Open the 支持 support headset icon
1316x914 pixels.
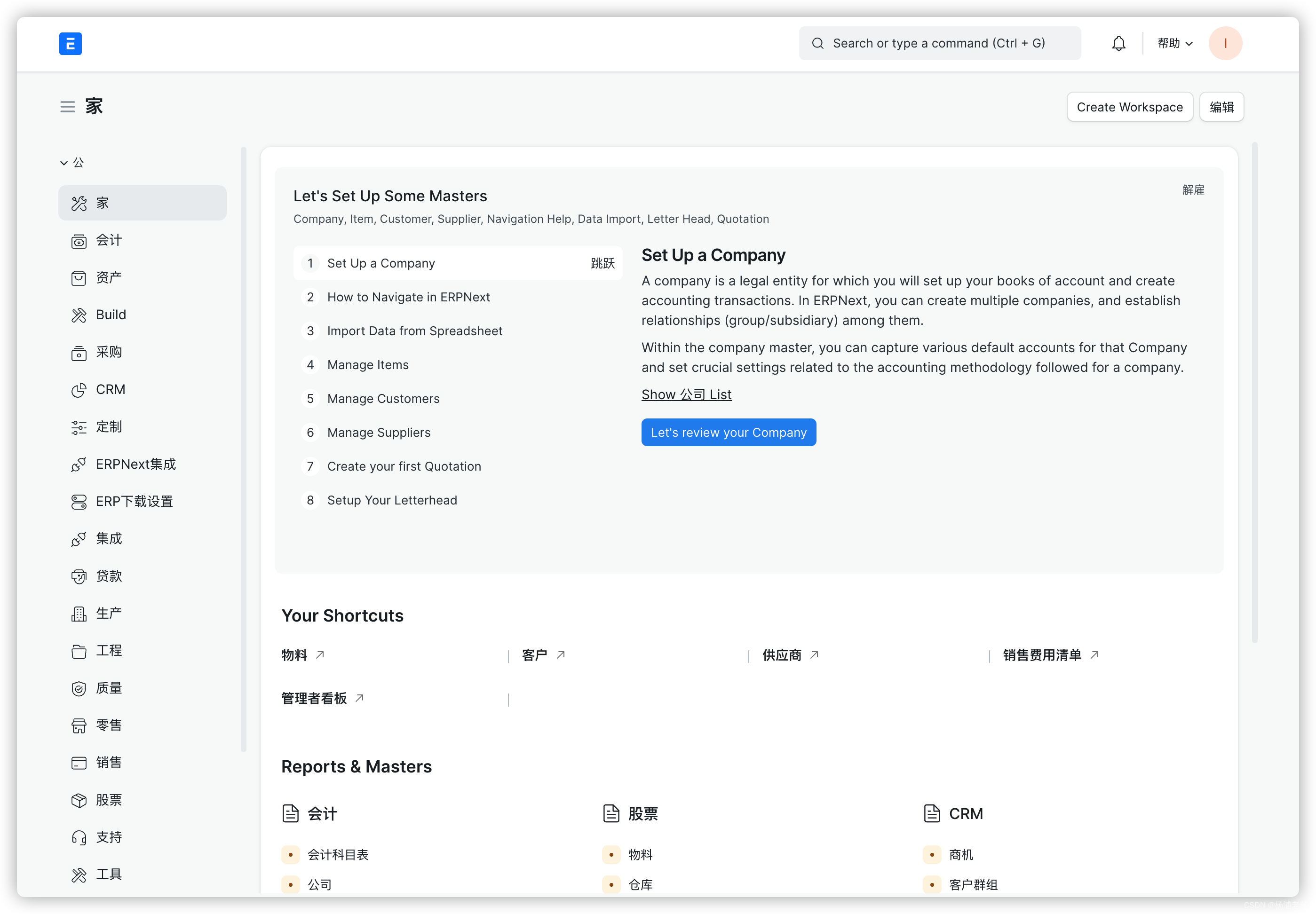(x=79, y=838)
